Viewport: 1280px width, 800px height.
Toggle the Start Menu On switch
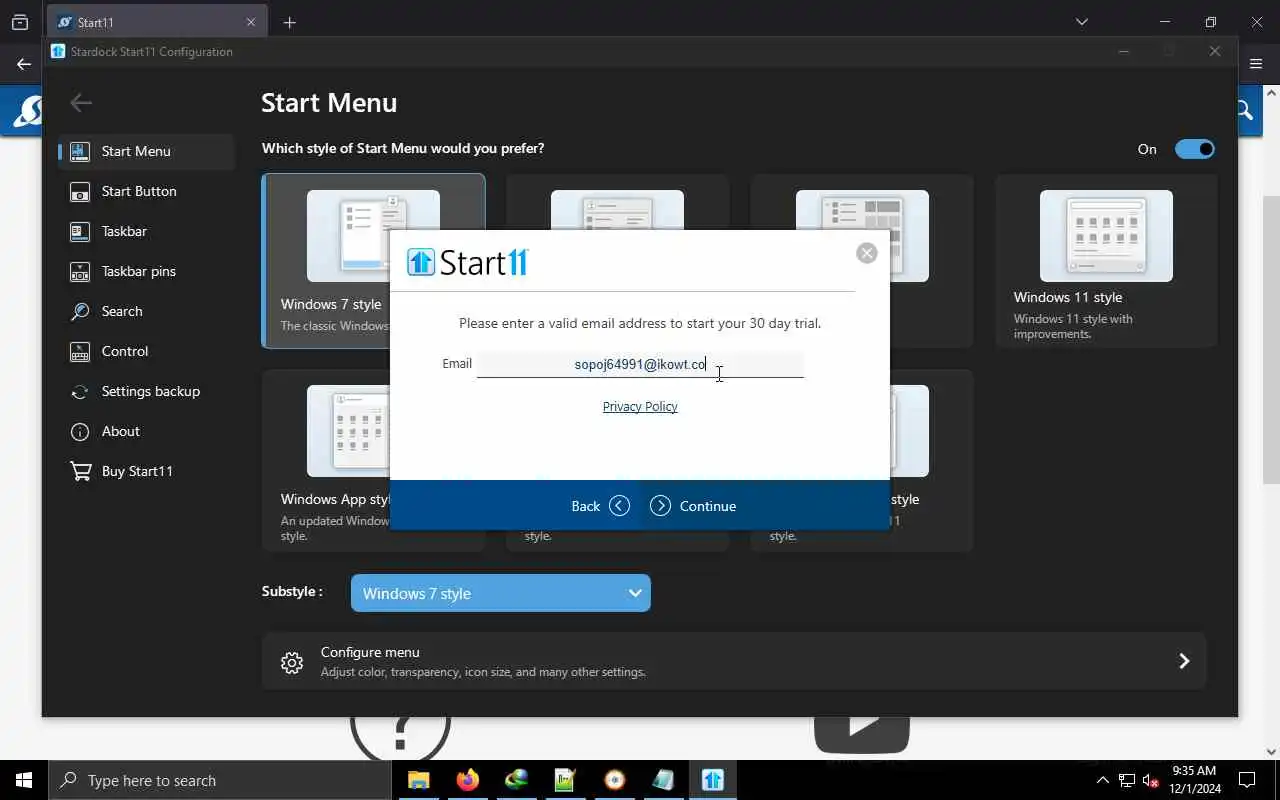click(x=1194, y=149)
